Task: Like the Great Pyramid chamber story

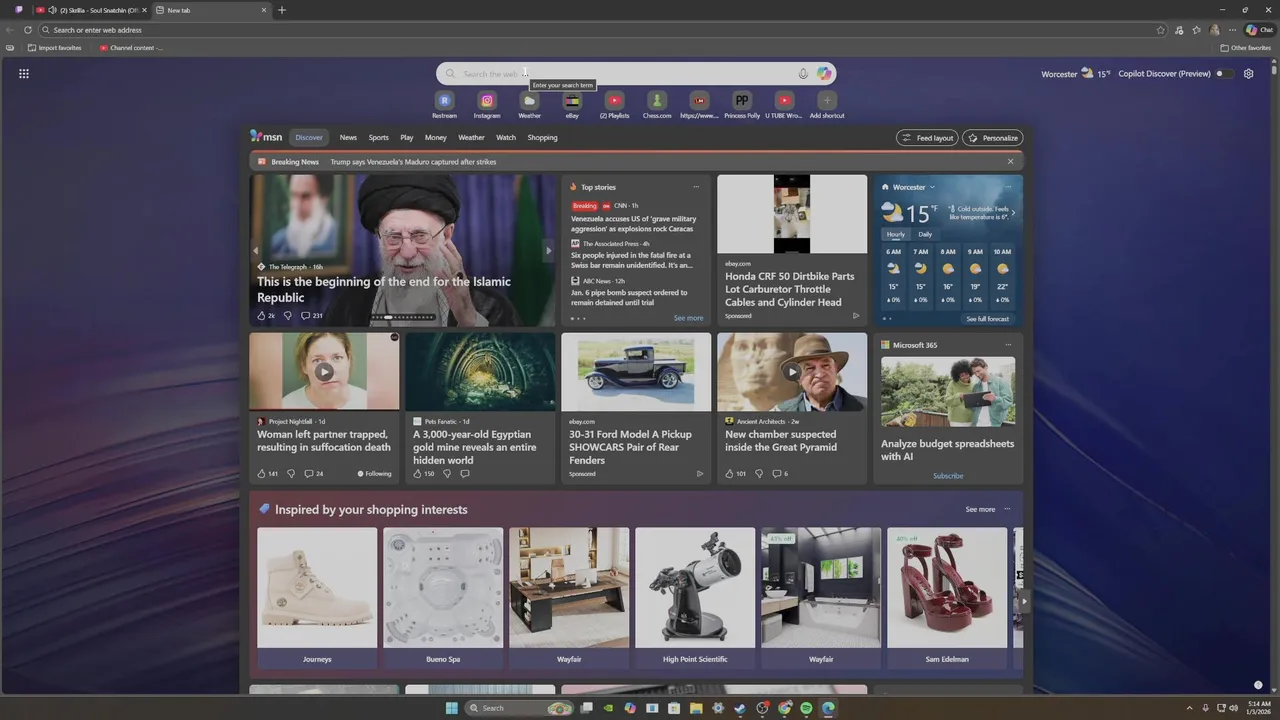Action: [x=729, y=474]
